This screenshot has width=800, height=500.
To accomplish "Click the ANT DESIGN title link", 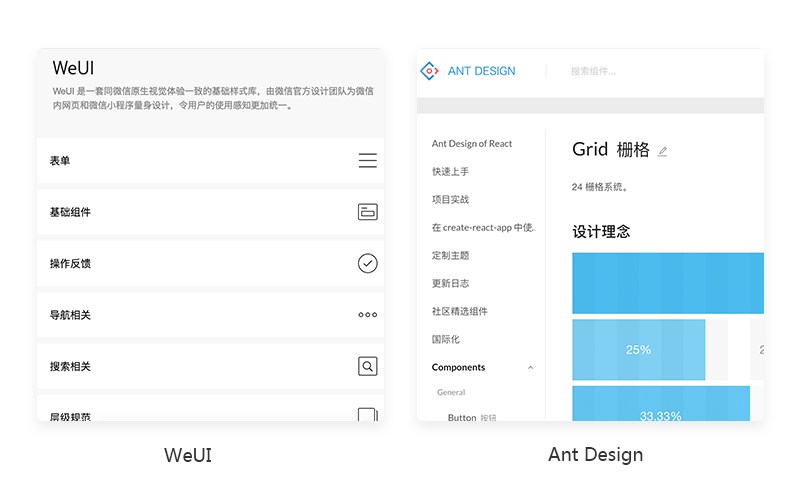I will (482, 71).
